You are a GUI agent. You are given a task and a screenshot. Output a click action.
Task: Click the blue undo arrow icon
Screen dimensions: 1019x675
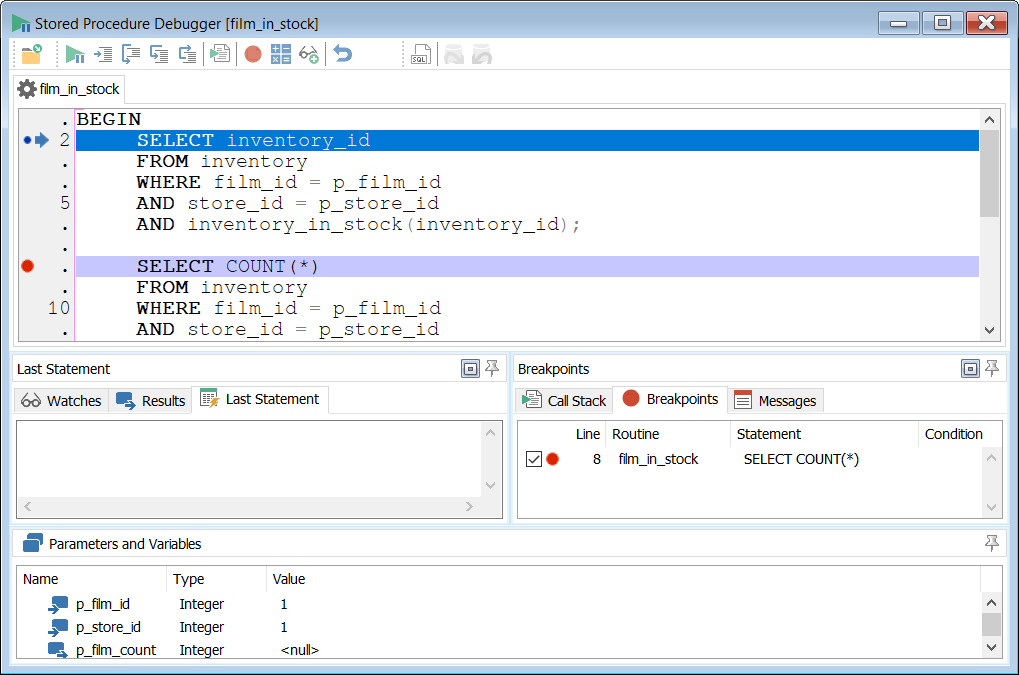point(343,54)
